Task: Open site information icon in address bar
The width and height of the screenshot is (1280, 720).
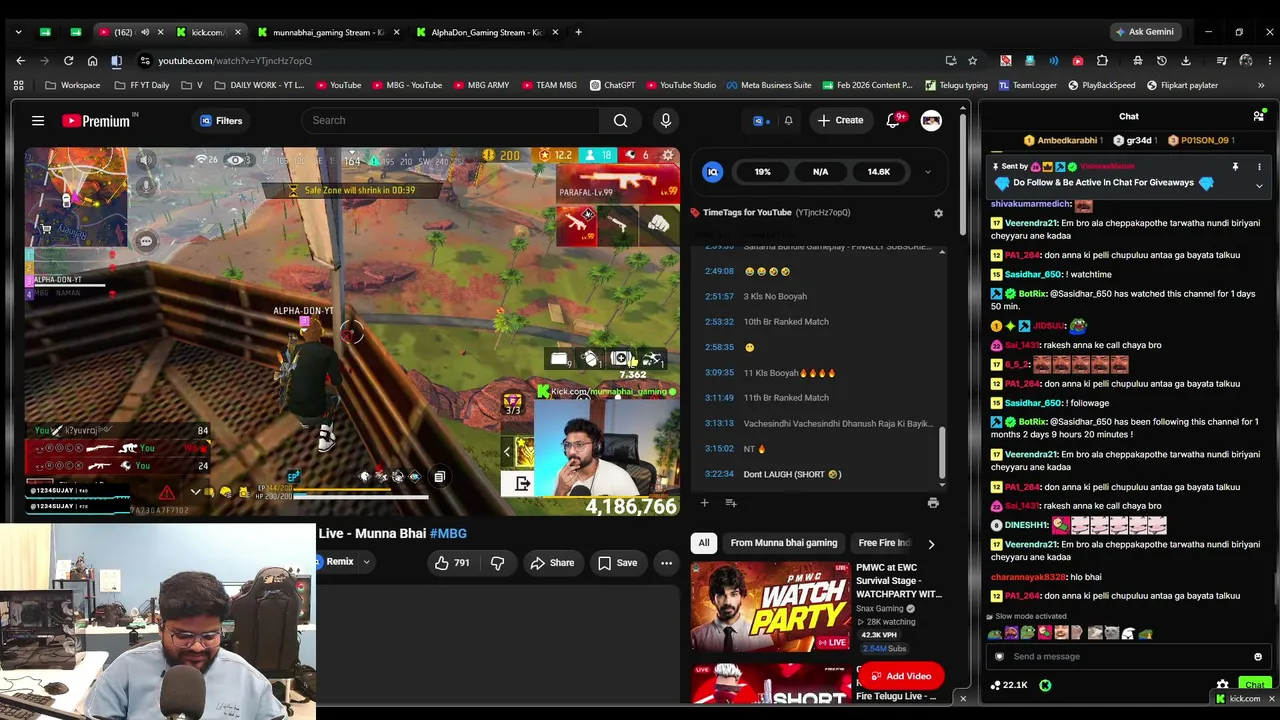Action: pyautogui.click(x=146, y=61)
